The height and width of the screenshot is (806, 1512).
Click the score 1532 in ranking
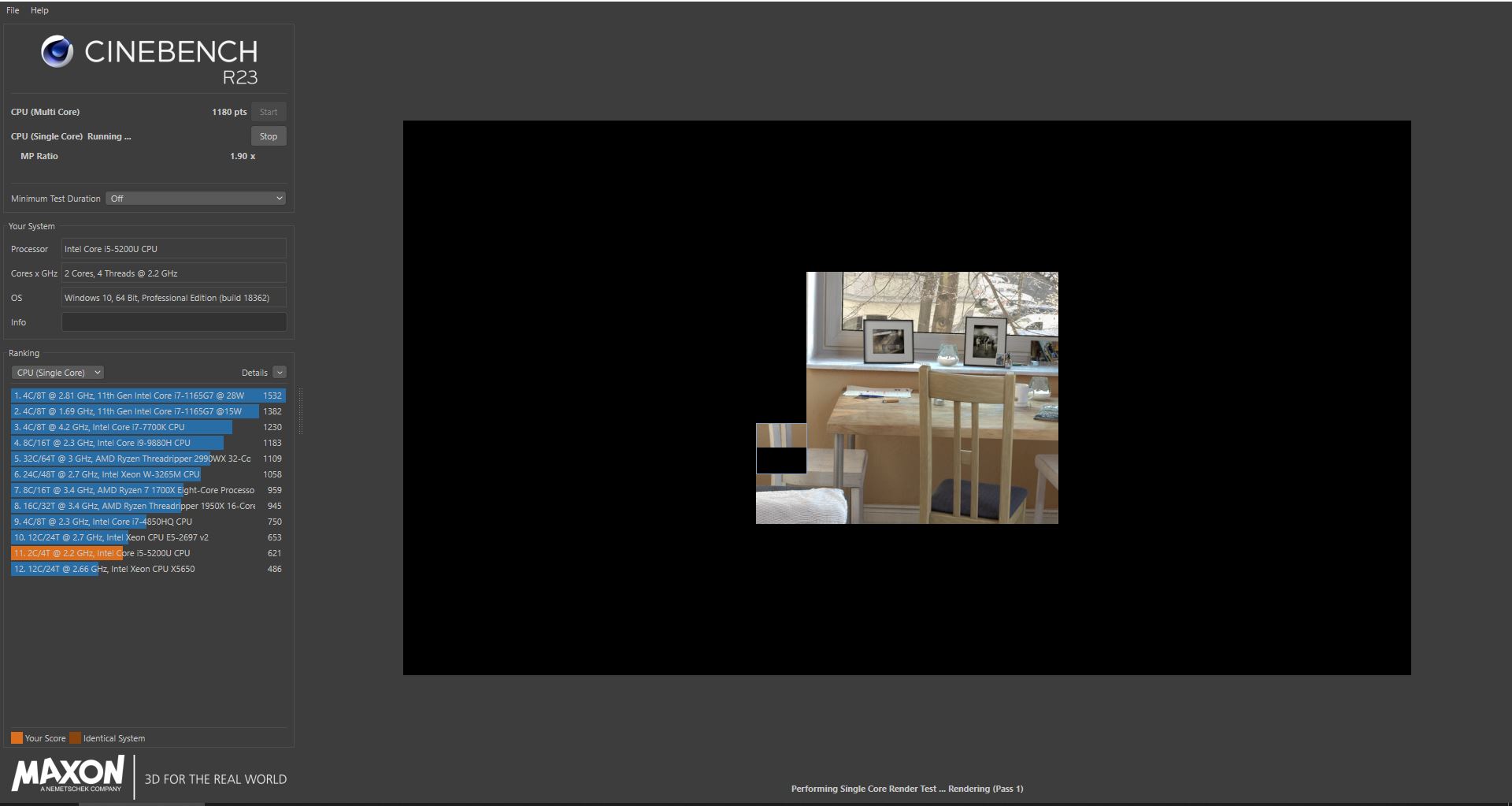click(272, 396)
